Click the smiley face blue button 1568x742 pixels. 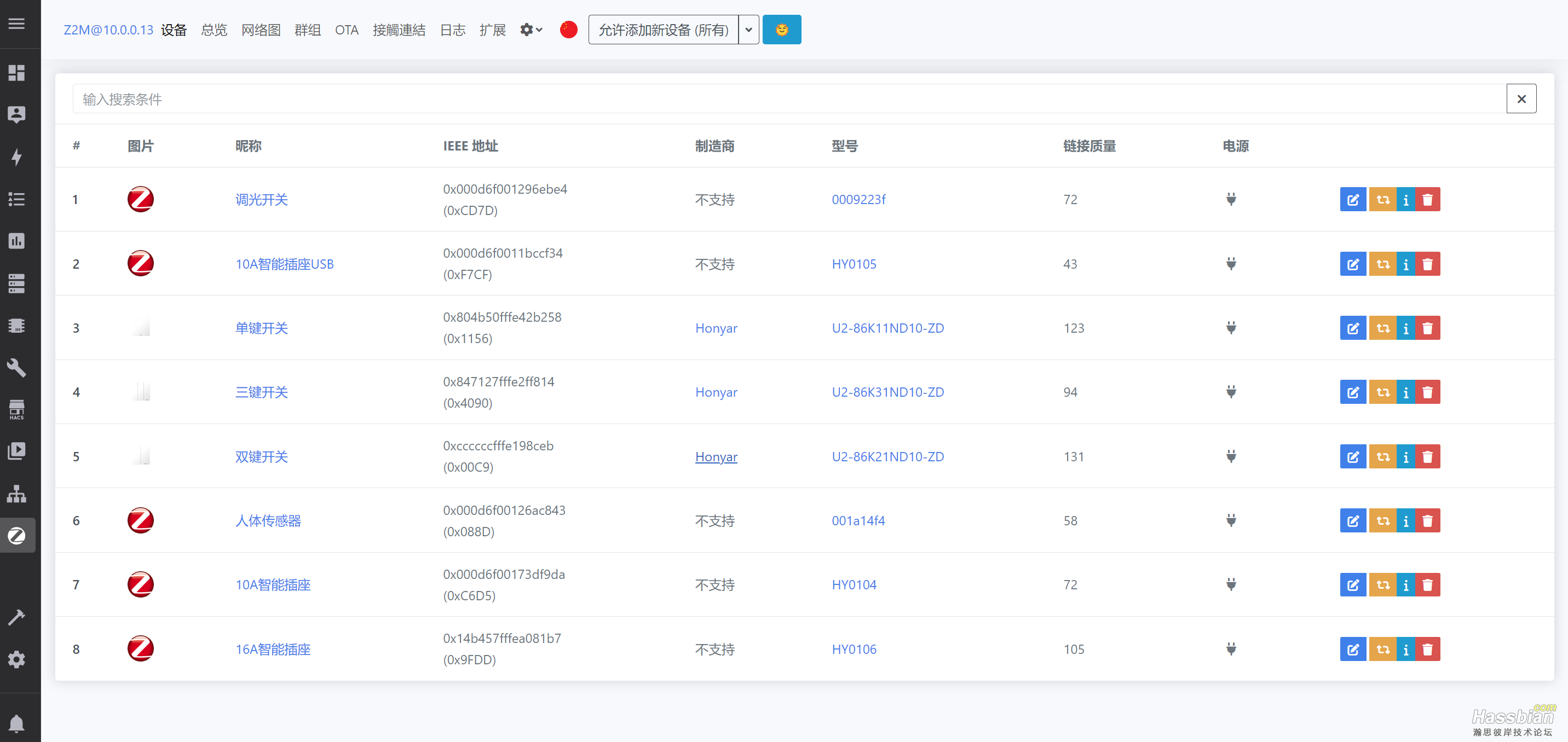click(782, 30)
